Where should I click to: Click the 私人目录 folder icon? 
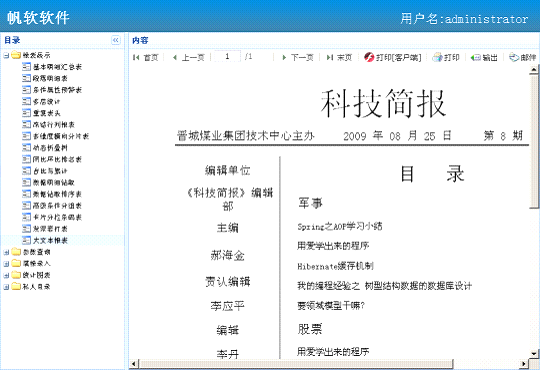[x=16, y=287]
